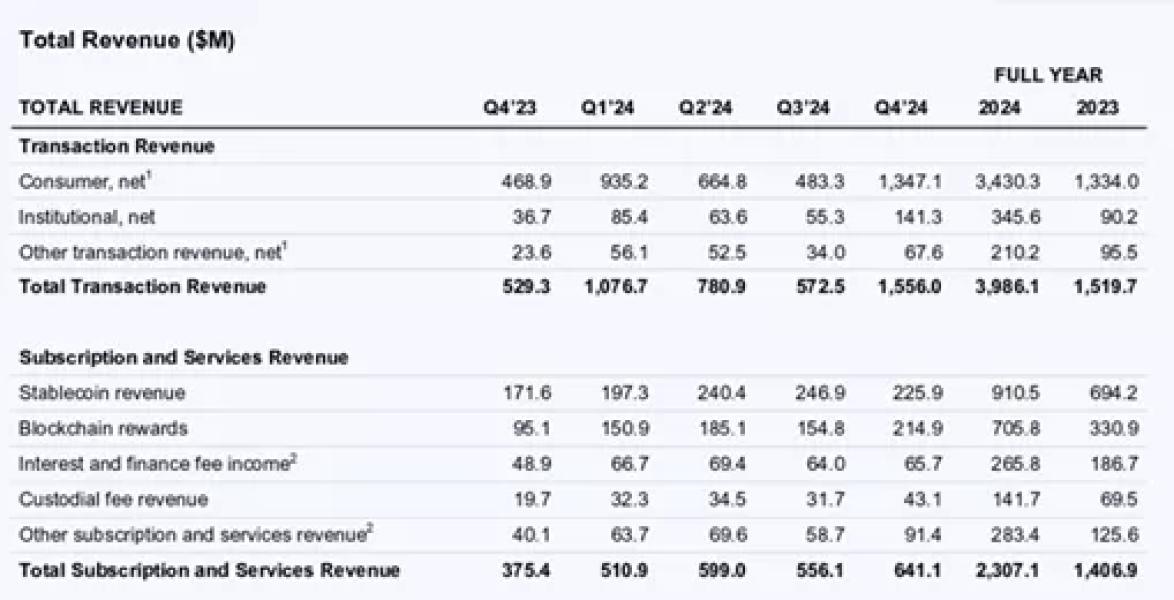
Task: Click the Q4'24 column header
Action: point(901,108)
